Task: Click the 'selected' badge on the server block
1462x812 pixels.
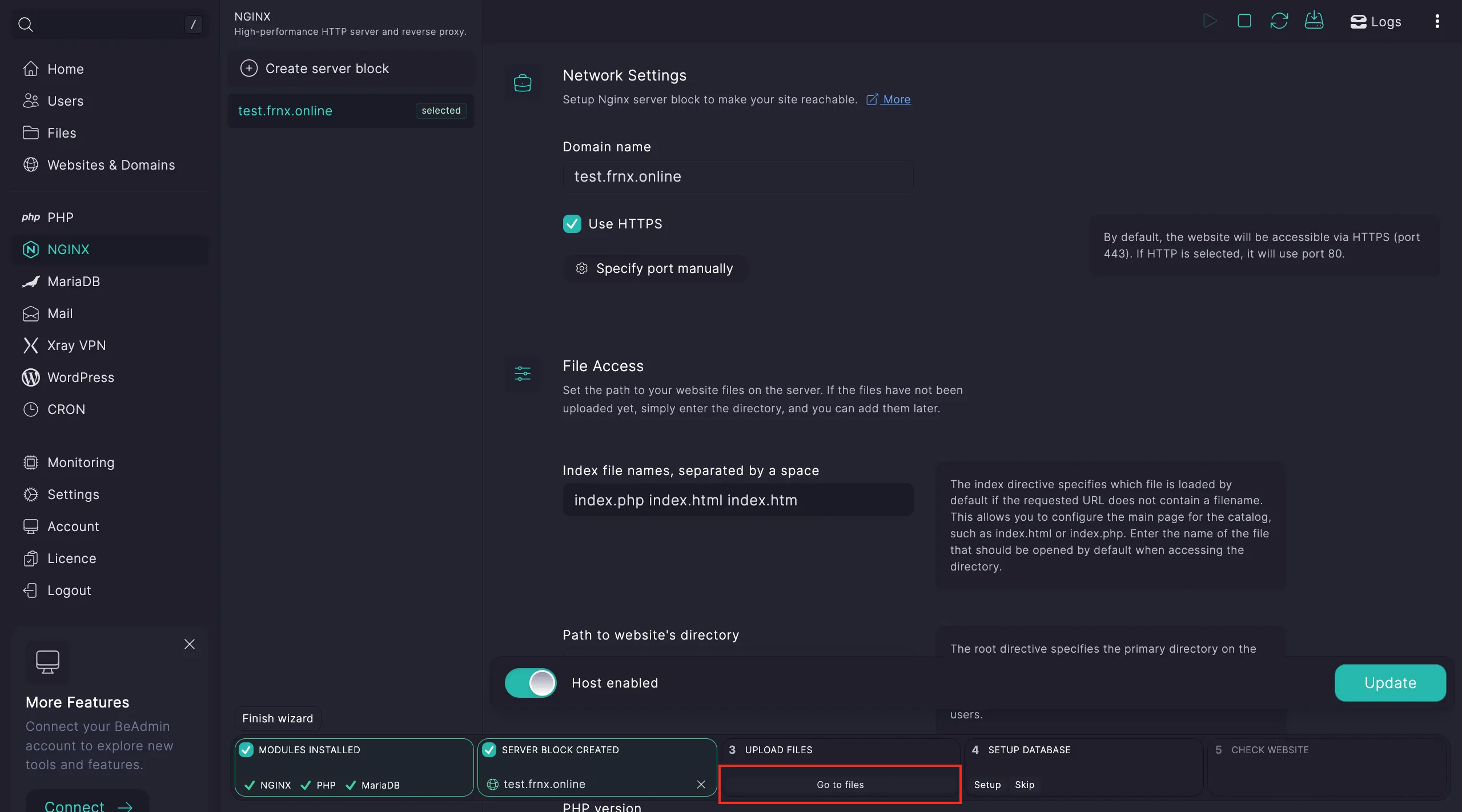Action: click(x=441, y=111)
